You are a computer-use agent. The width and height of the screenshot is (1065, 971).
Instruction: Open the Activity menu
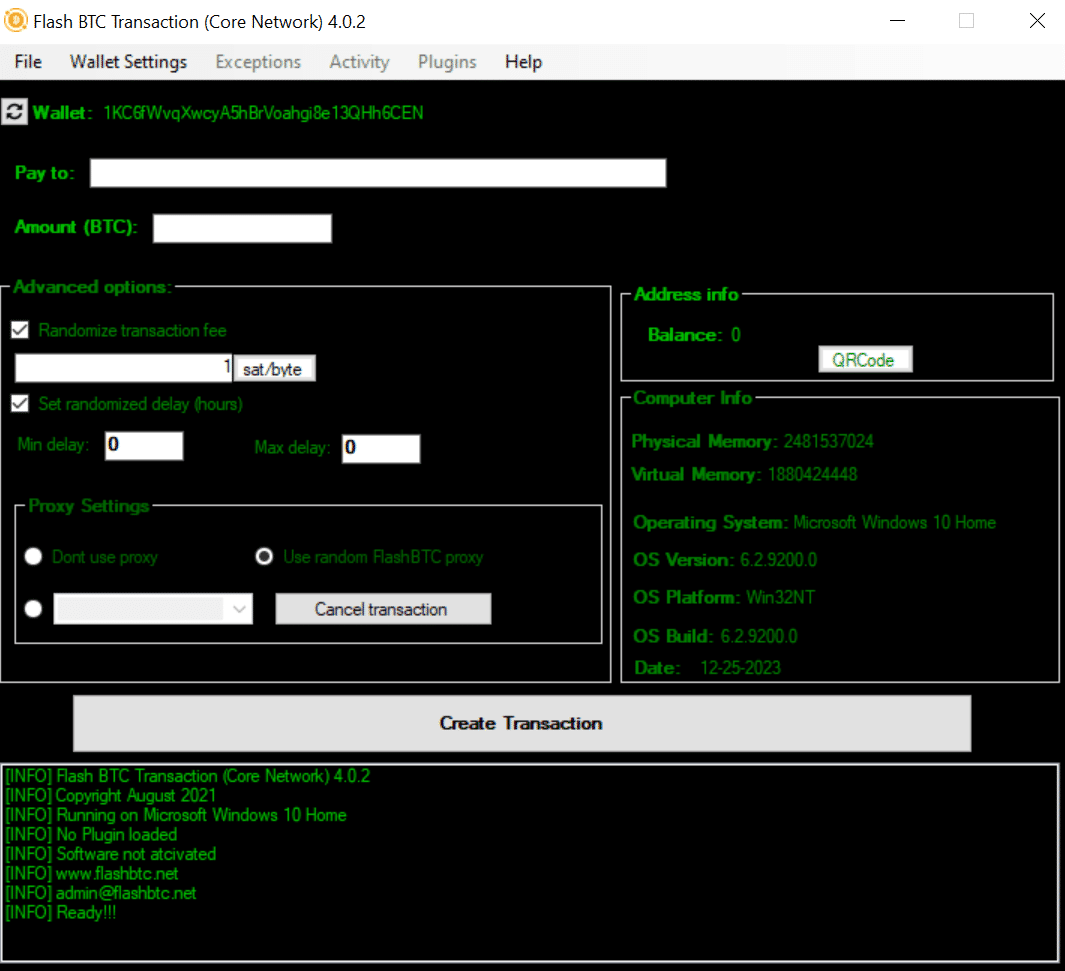pos(359,62)
